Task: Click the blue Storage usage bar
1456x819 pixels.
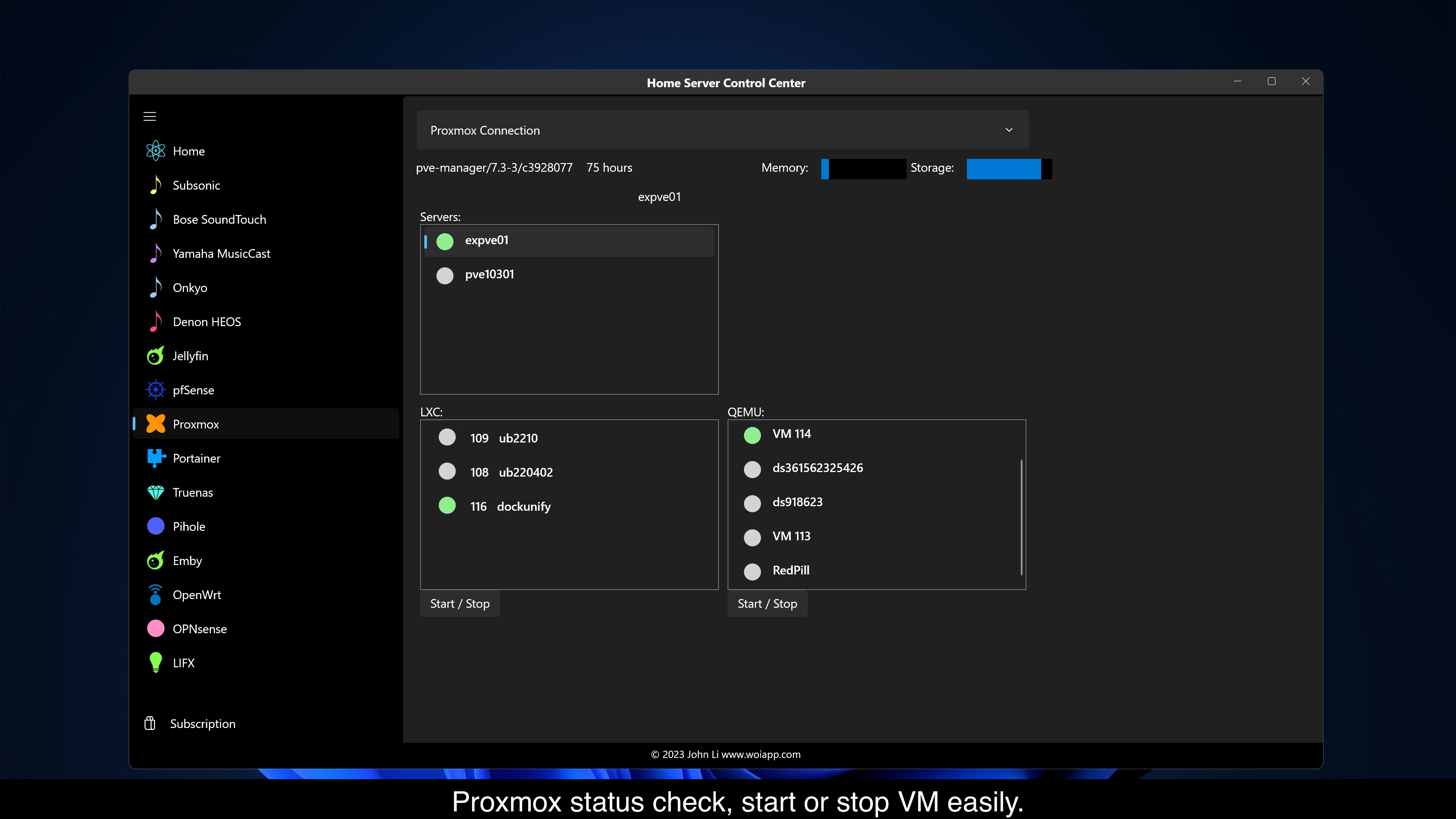Action: click(1004, 169)
